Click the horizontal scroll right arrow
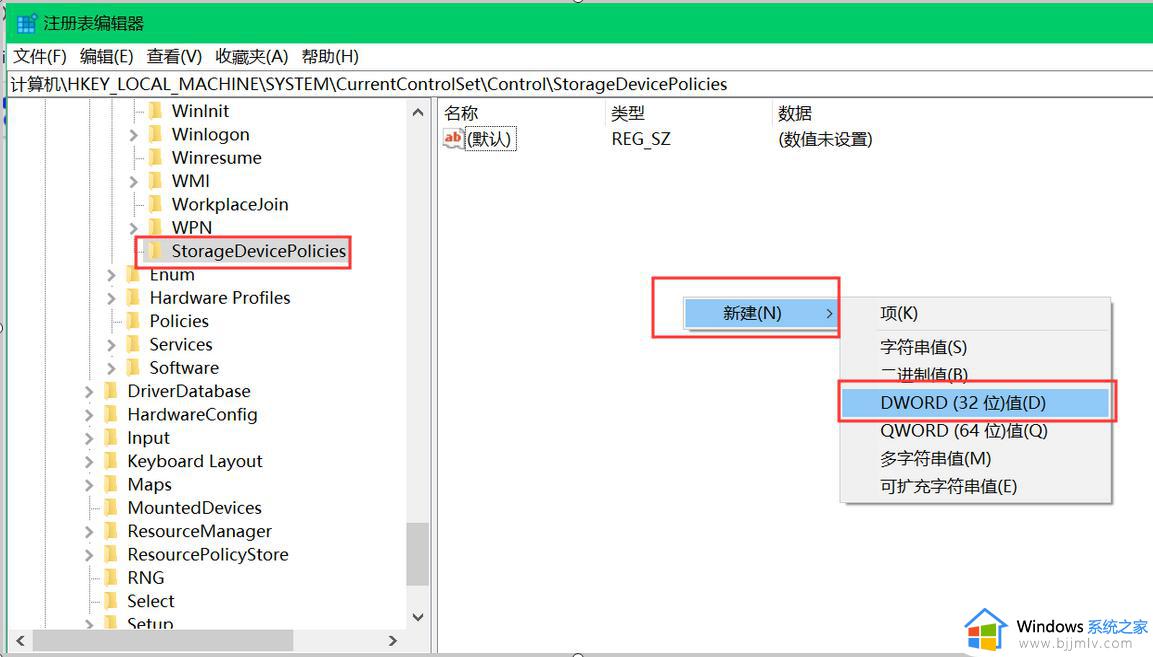The width and height of the screenshot is (1153, 657). pos(393,641)
